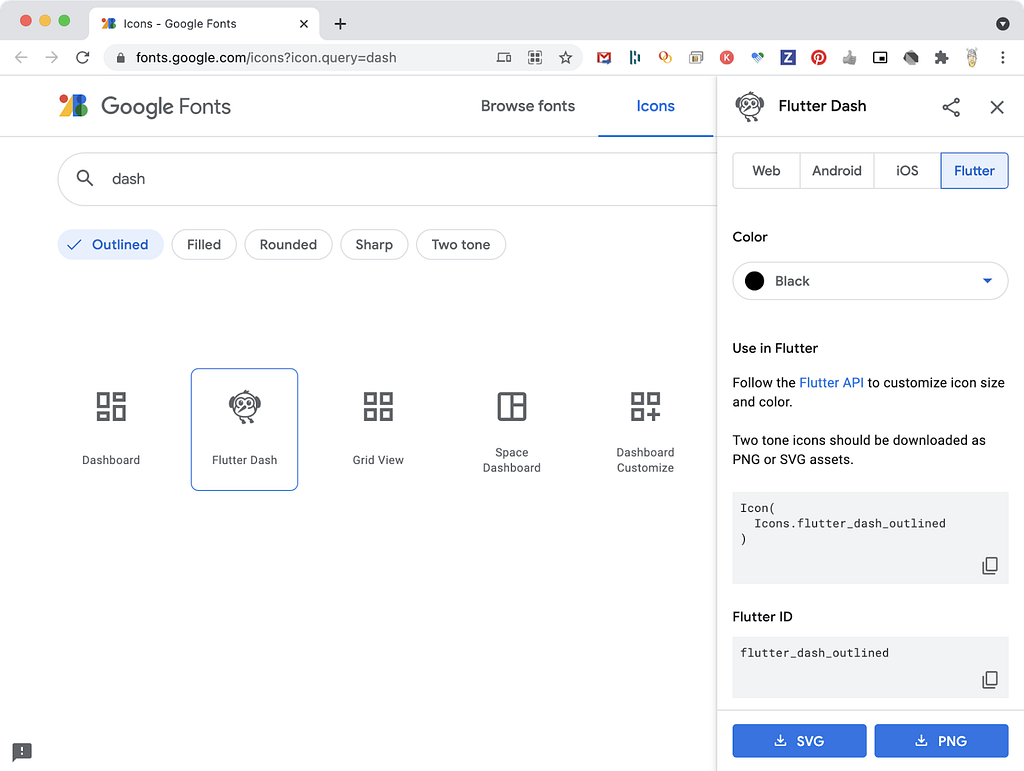Close the Flutter Dash details panel
The width and height of the screenshot is (1024, 771).
[997, 107]
